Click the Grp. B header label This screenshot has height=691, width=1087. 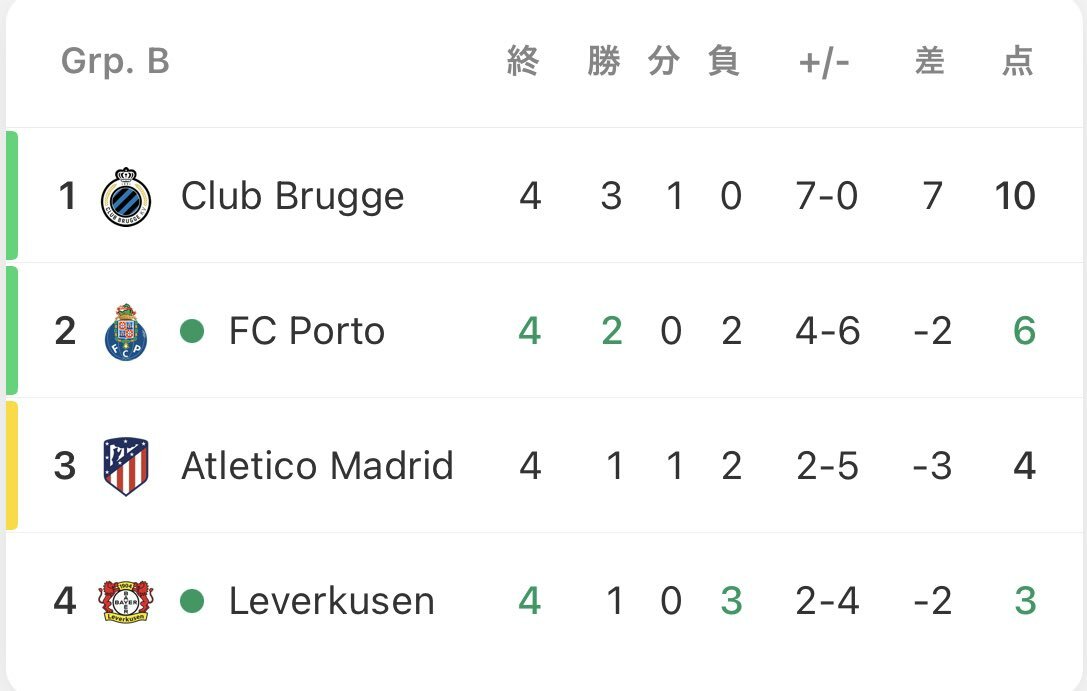pos(115,61)
